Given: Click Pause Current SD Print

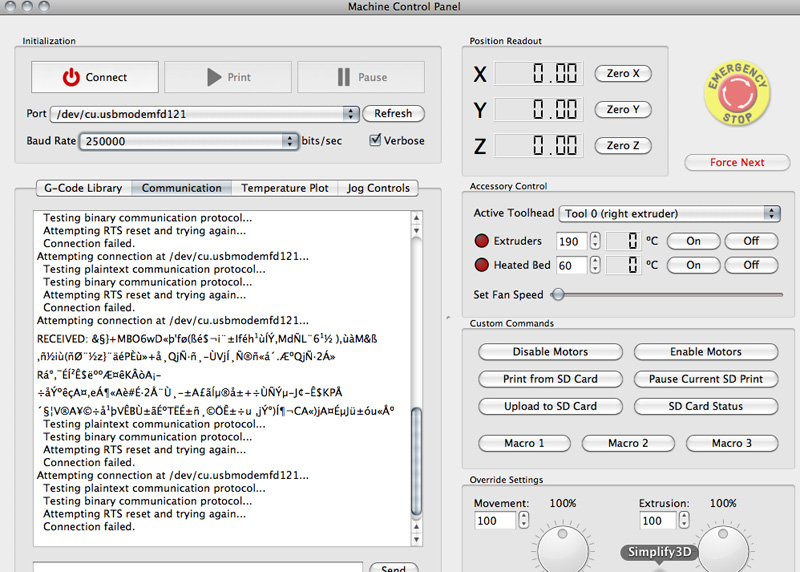Looking at the screenshot, I should coord(706,379).
